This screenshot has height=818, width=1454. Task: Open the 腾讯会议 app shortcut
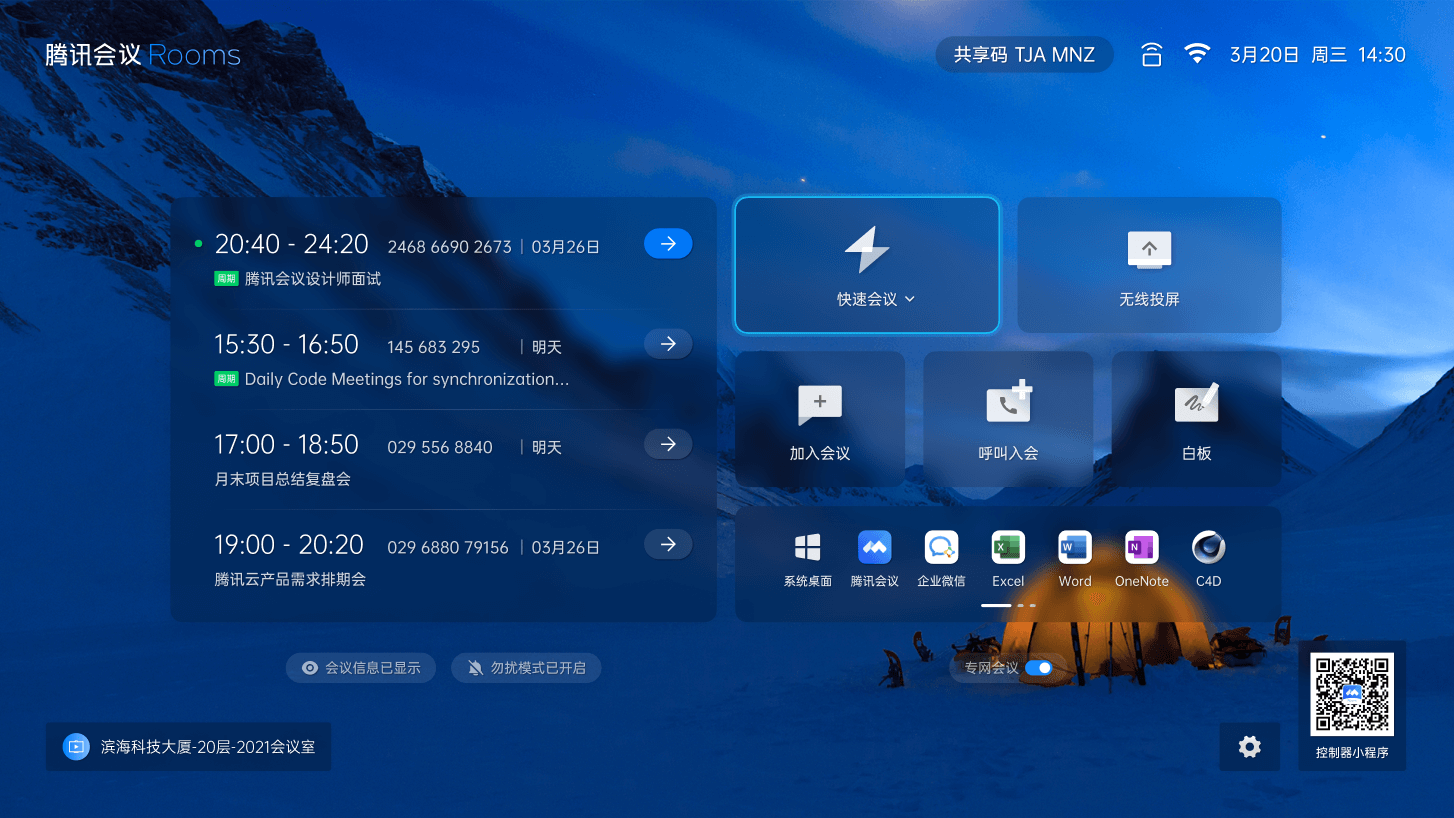click(x=874, y=548)
